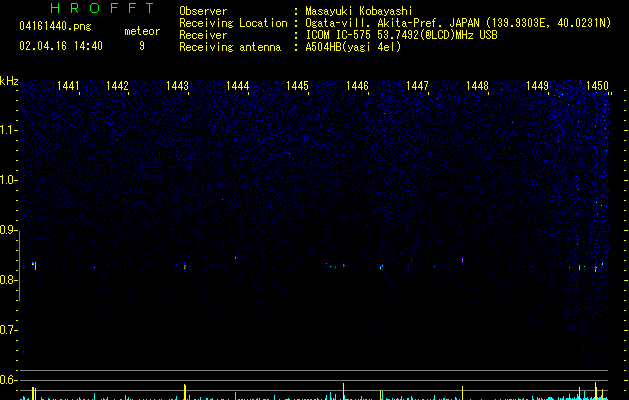
Task: Click the kHz axis unit label
Action: tap(9, 81)
